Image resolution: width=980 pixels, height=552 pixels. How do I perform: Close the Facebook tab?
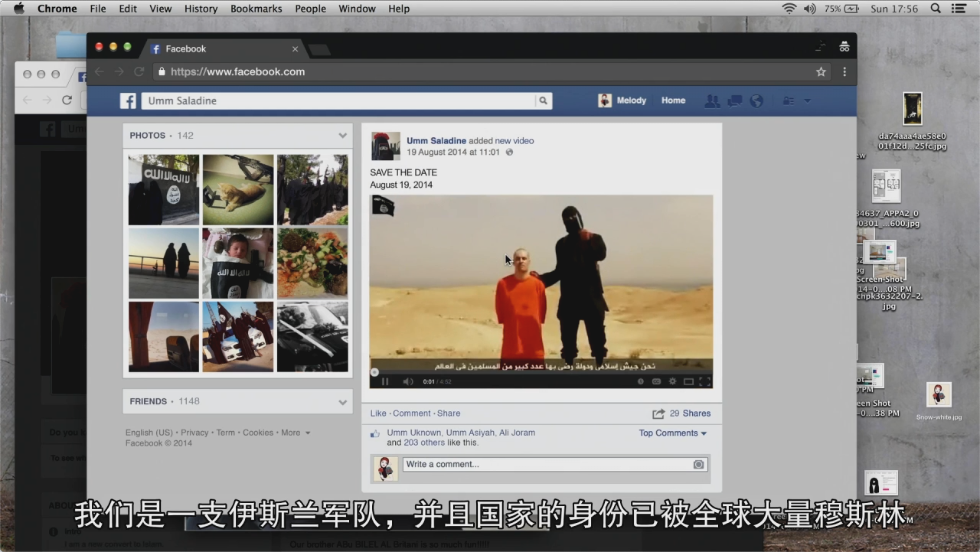(x=295, y=49)
